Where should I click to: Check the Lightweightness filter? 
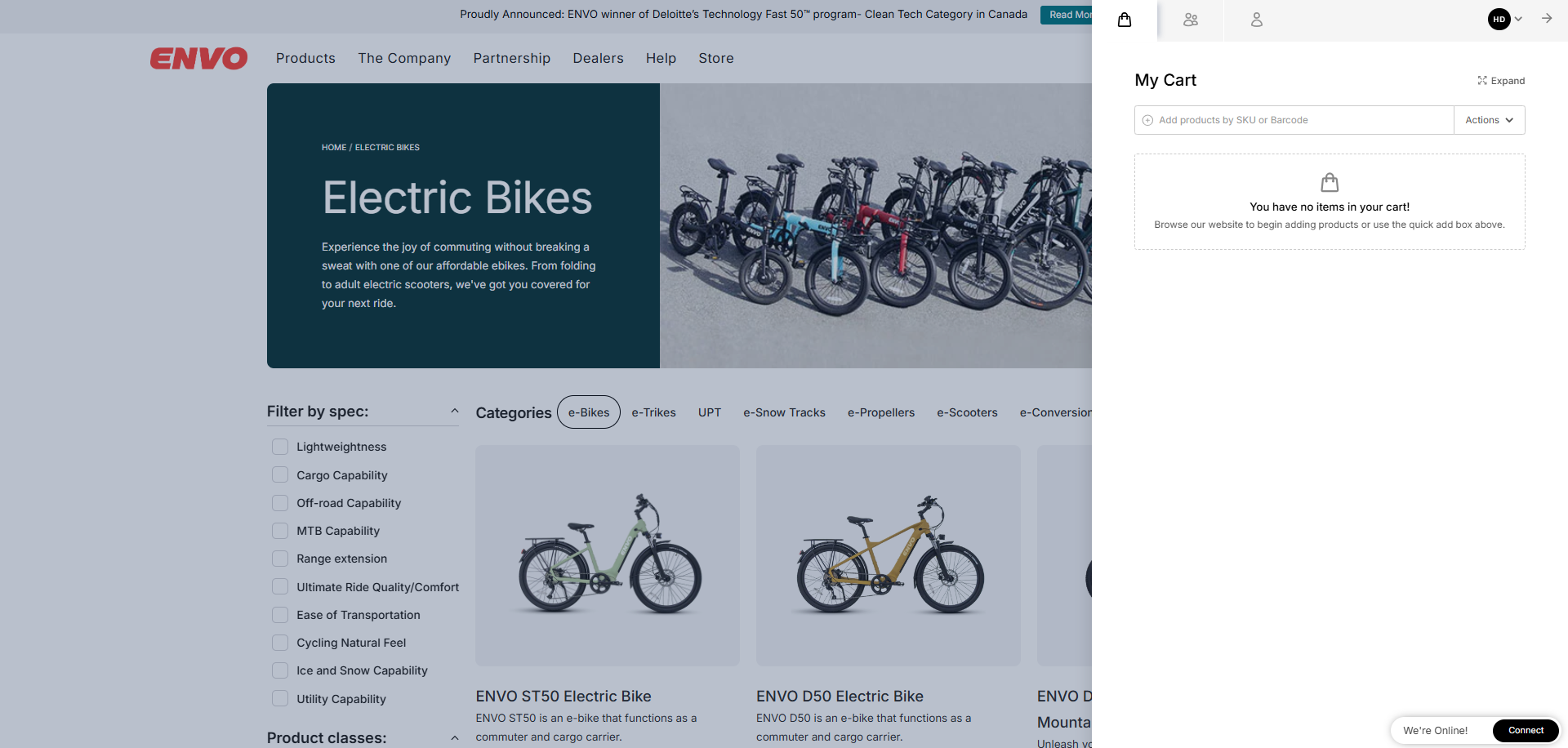pyautogui.click(x=280, y=447)
